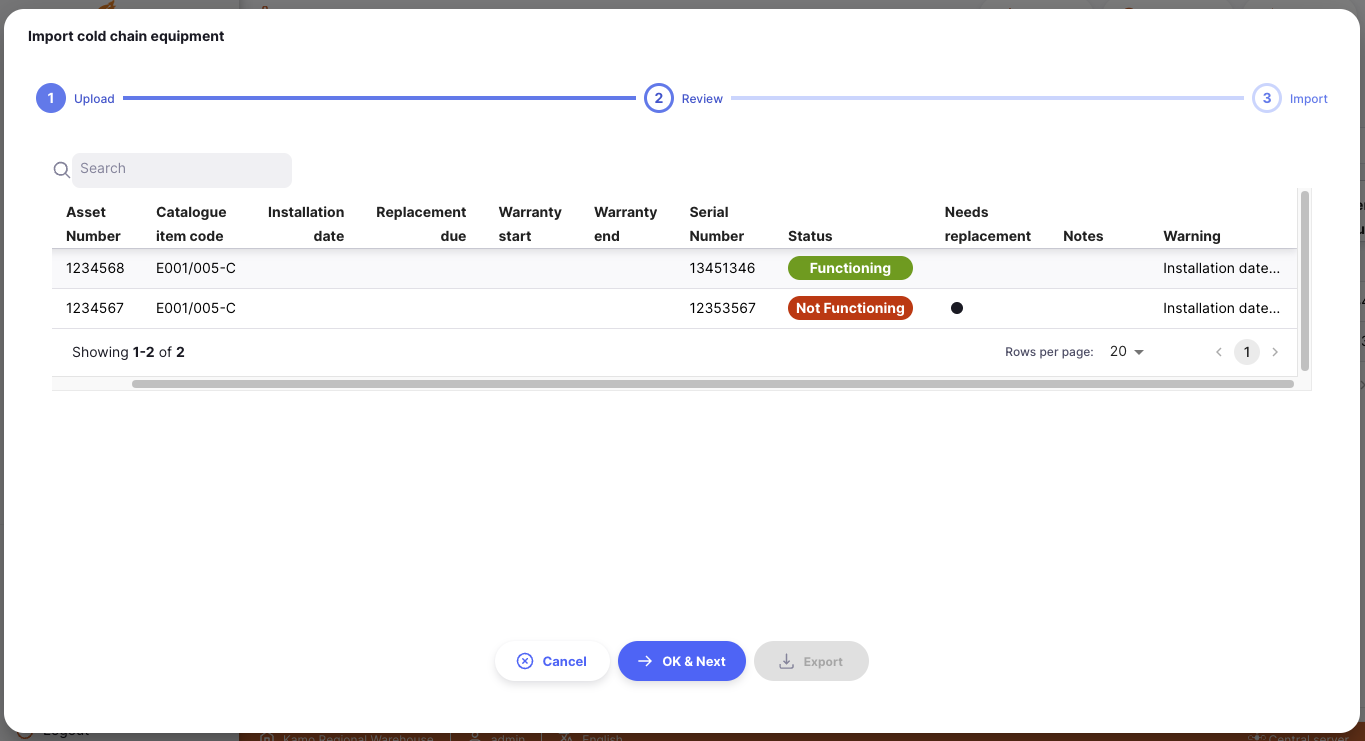Click the vertical table scrollbar
This screenshot has width=1365, height=741.
click(x=1304, y=281)
